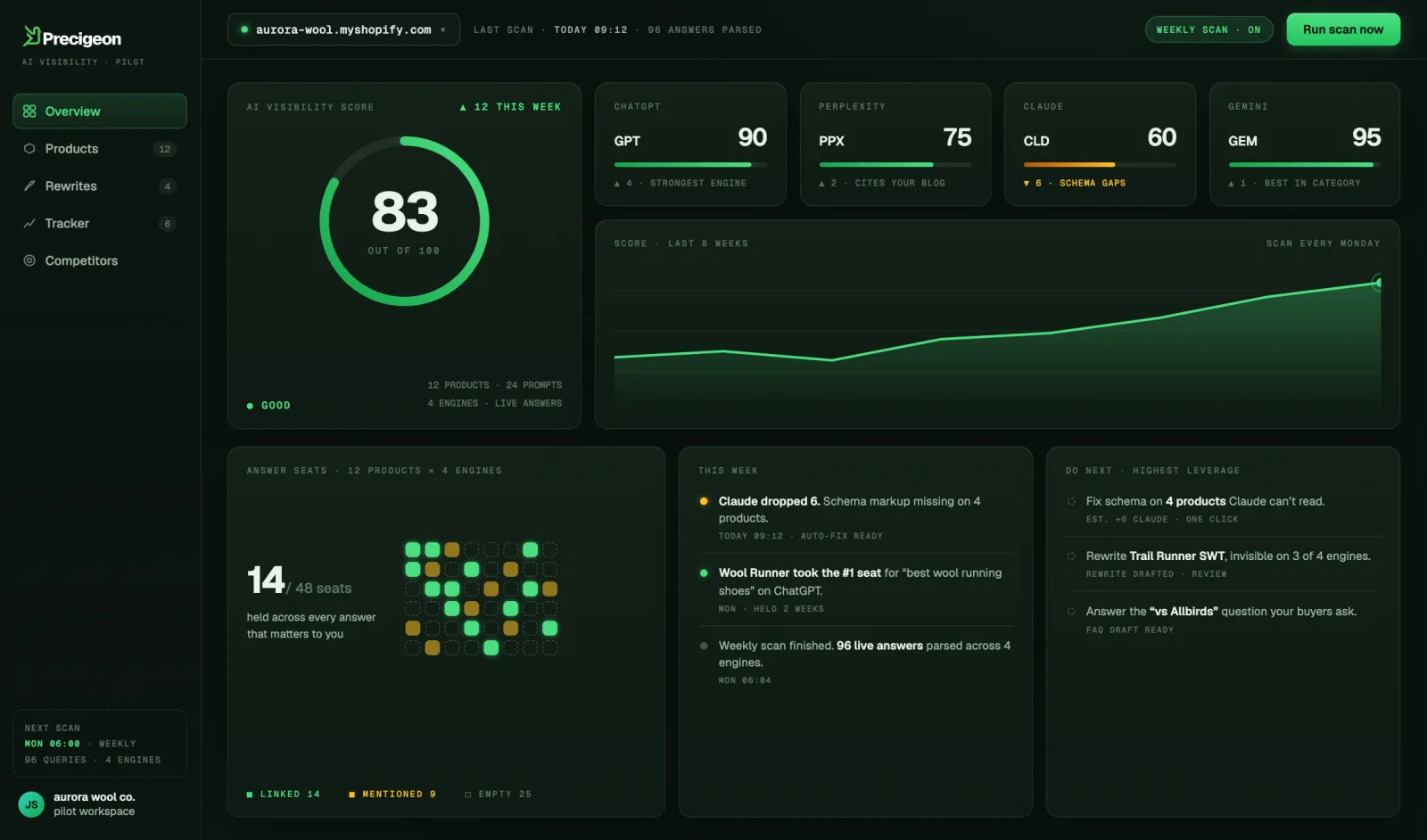Click the Next Scan Mon 06:00 box

pos(100,744)
